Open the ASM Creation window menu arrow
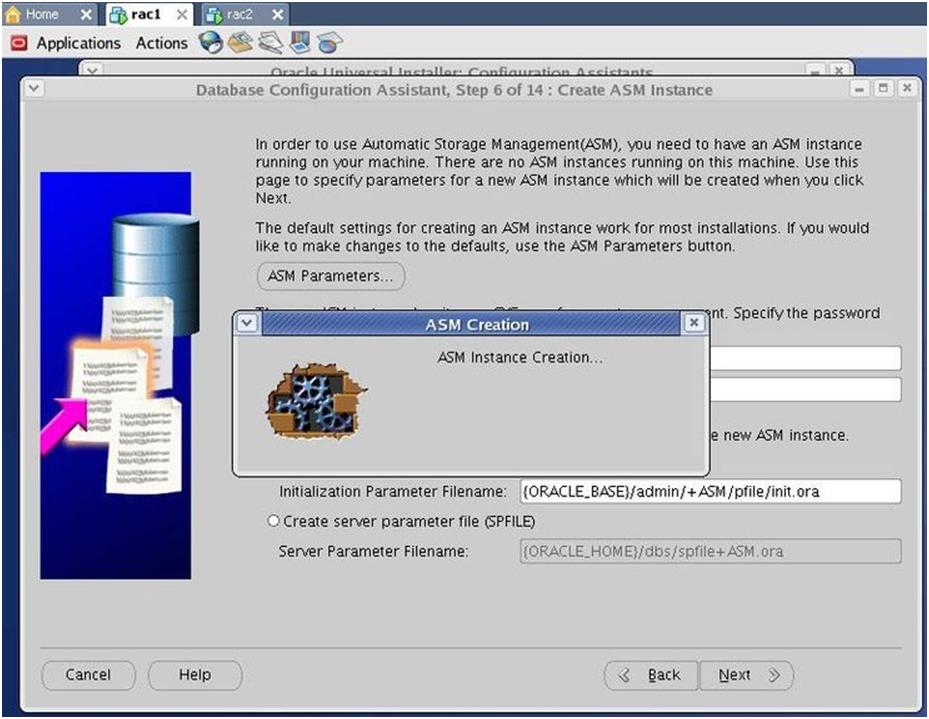Image resolution: width=929 pixels, height=719 pixels. 247,323
